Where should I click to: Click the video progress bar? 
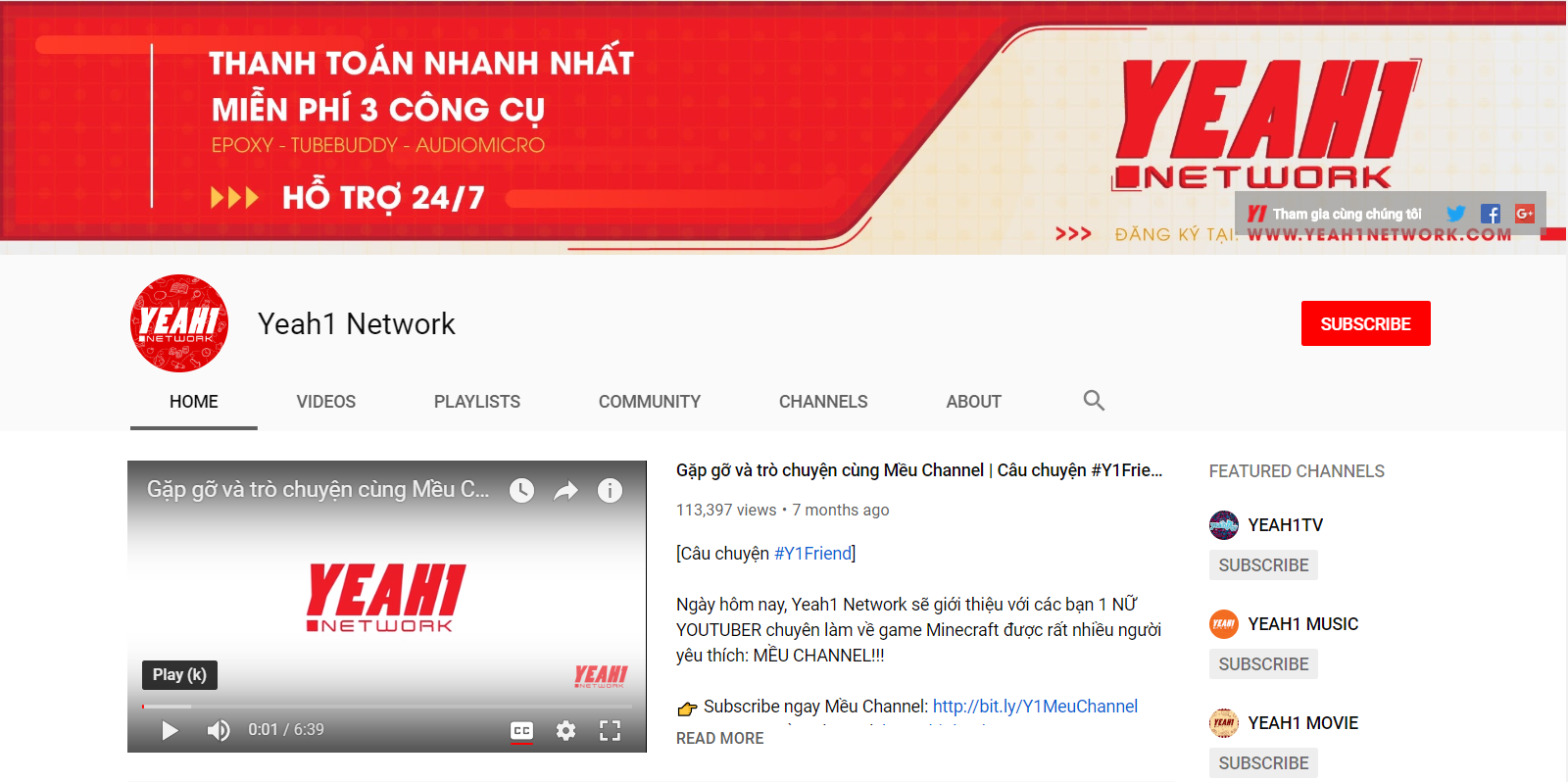click(387, 706)
